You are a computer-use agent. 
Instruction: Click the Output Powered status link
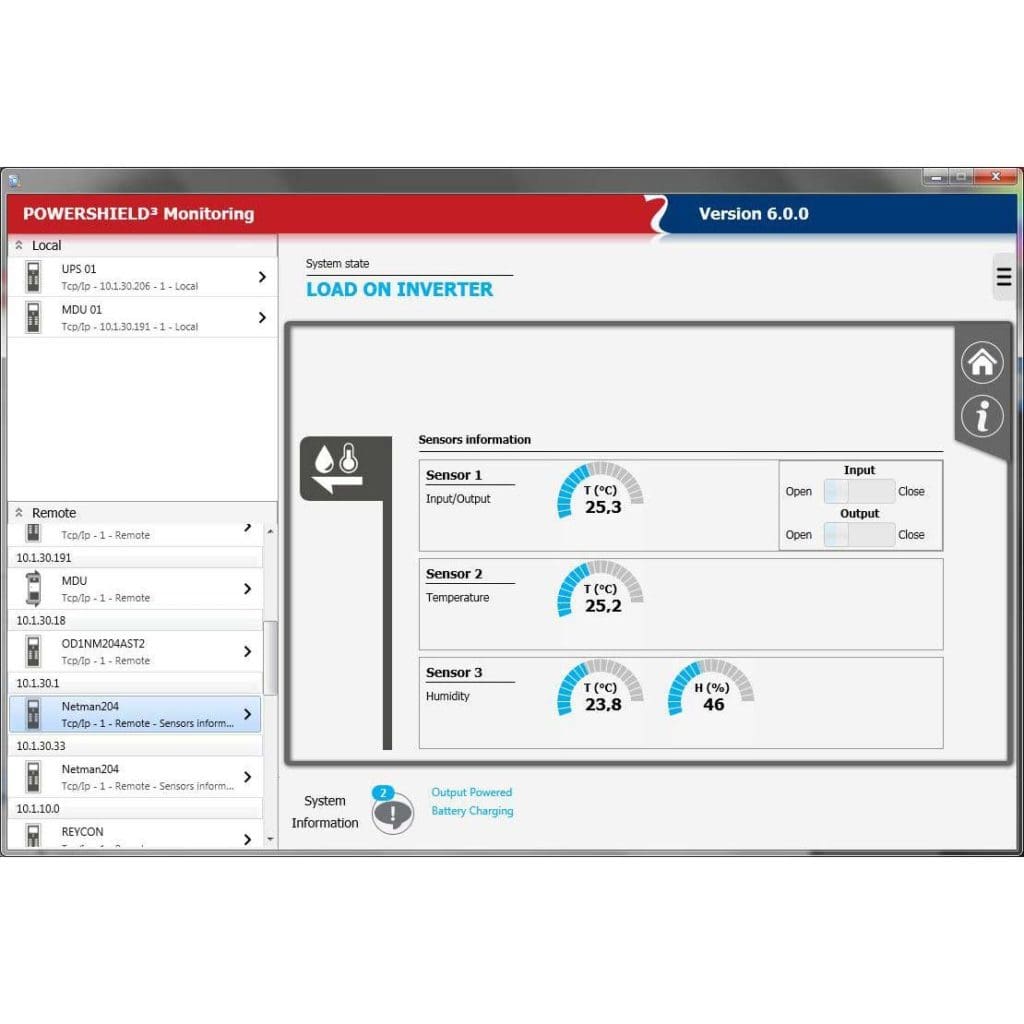click(x=472, y=792)
